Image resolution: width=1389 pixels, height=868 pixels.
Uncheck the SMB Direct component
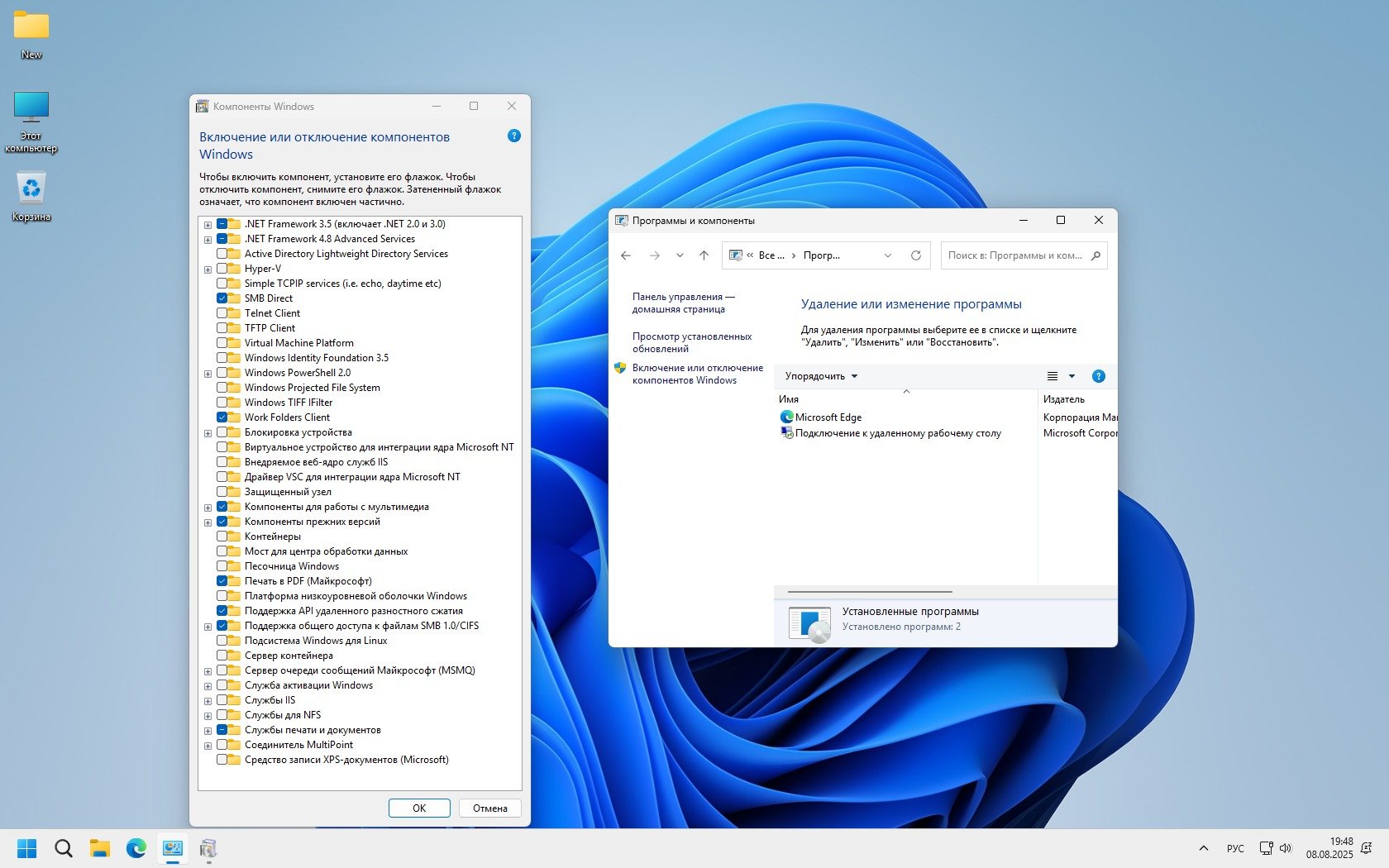click(x=222, y=298)
